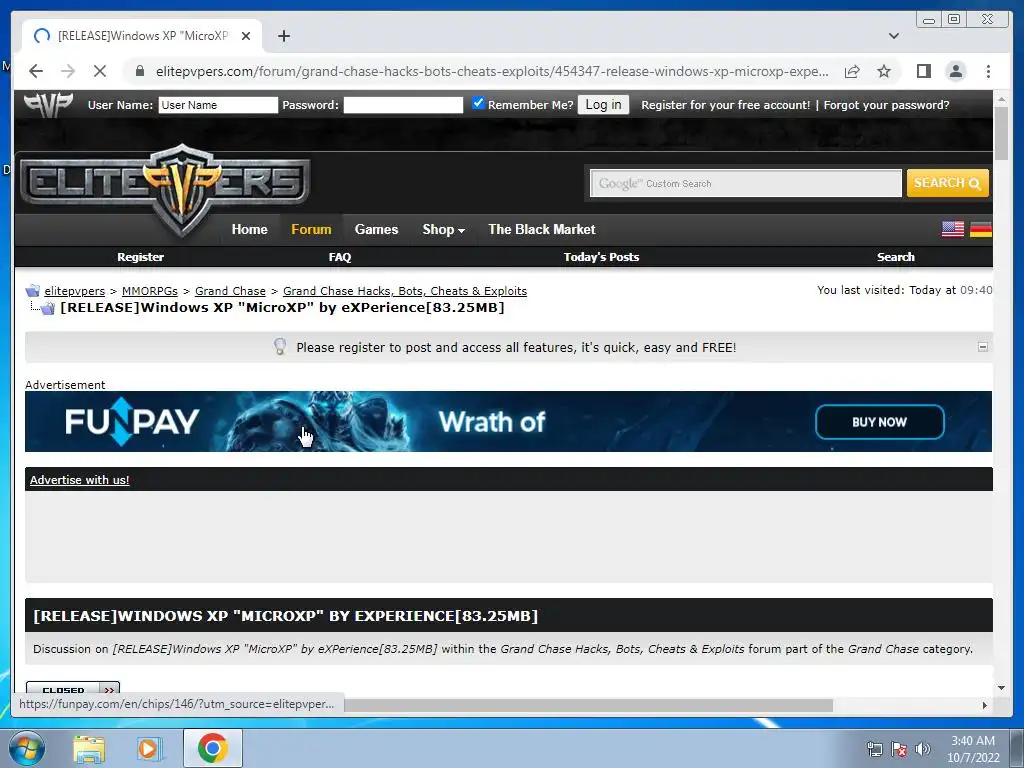Open Chrome profile avatar menu
The height and width of the screenshot is (768, 1024).
[x=956, y=71]
